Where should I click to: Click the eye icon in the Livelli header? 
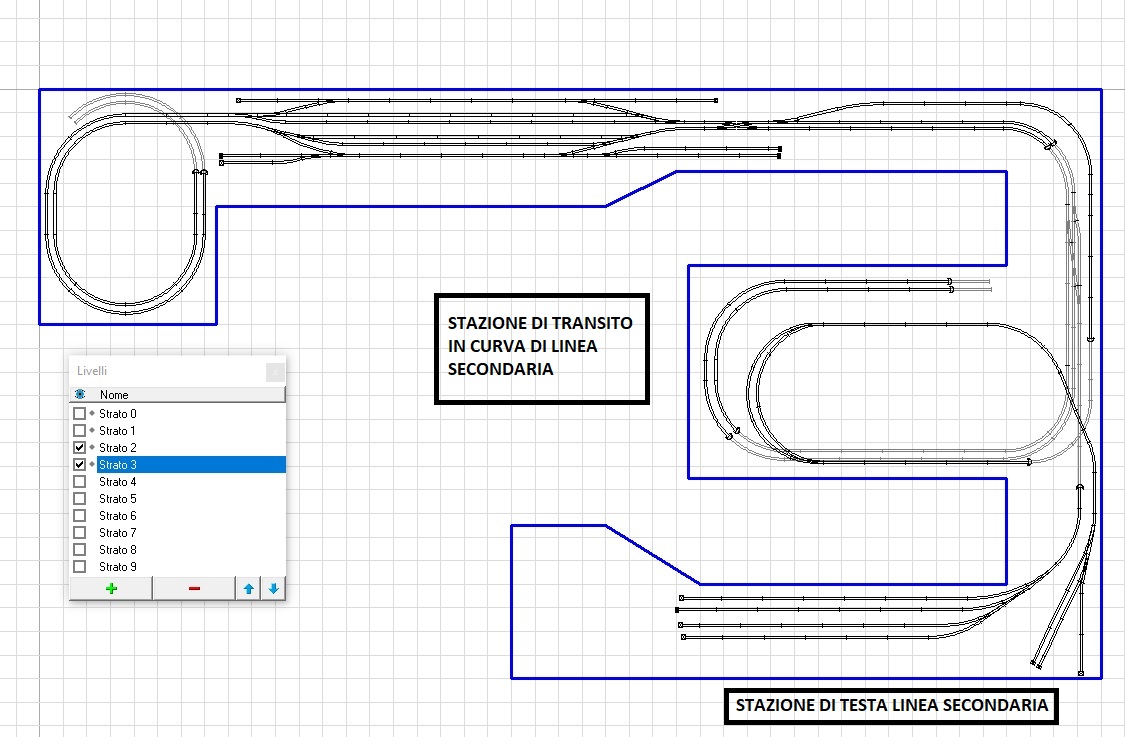pos(80,395)
